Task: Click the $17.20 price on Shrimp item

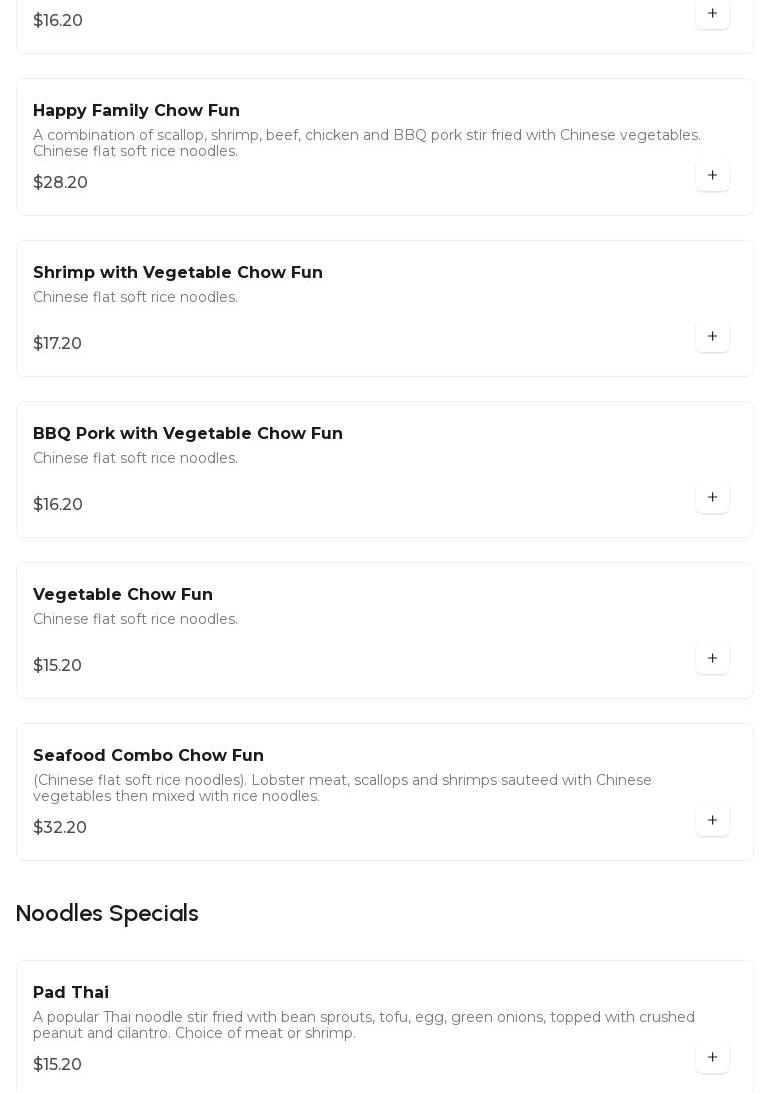Action: click(x=57, y=344)
